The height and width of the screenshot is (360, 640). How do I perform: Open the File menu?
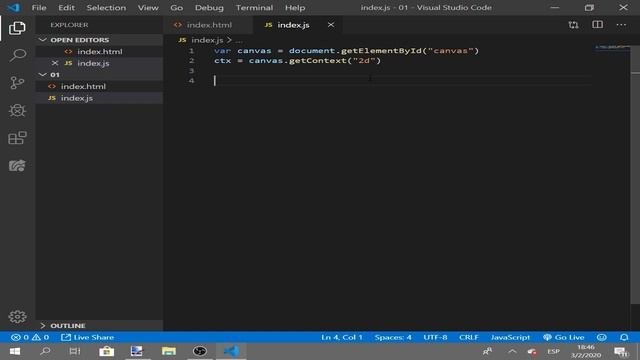click(x=39, y=8)
